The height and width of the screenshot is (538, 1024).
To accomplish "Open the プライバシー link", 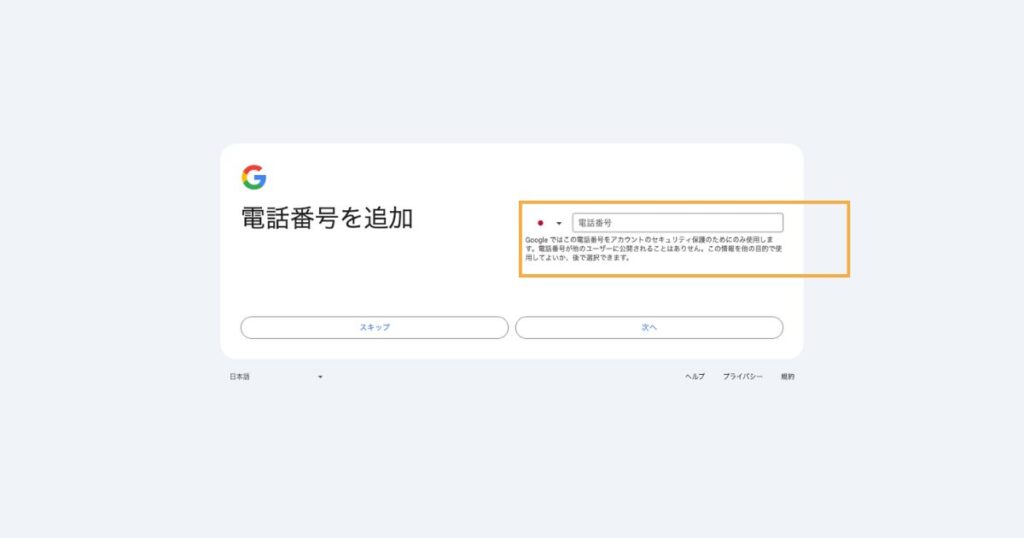I will click(743, 377).
